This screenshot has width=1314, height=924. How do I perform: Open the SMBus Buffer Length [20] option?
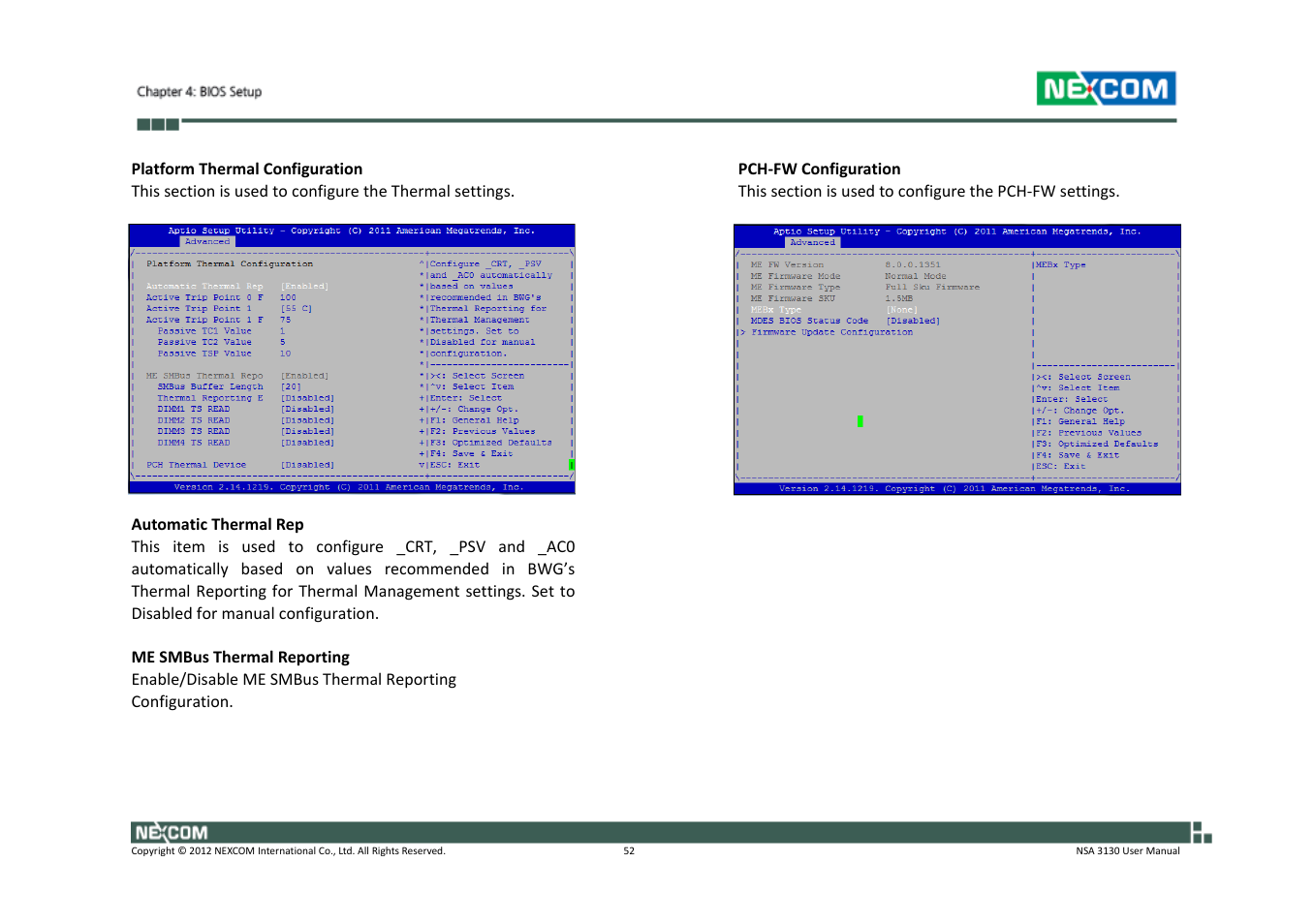(x=291, y=386)
